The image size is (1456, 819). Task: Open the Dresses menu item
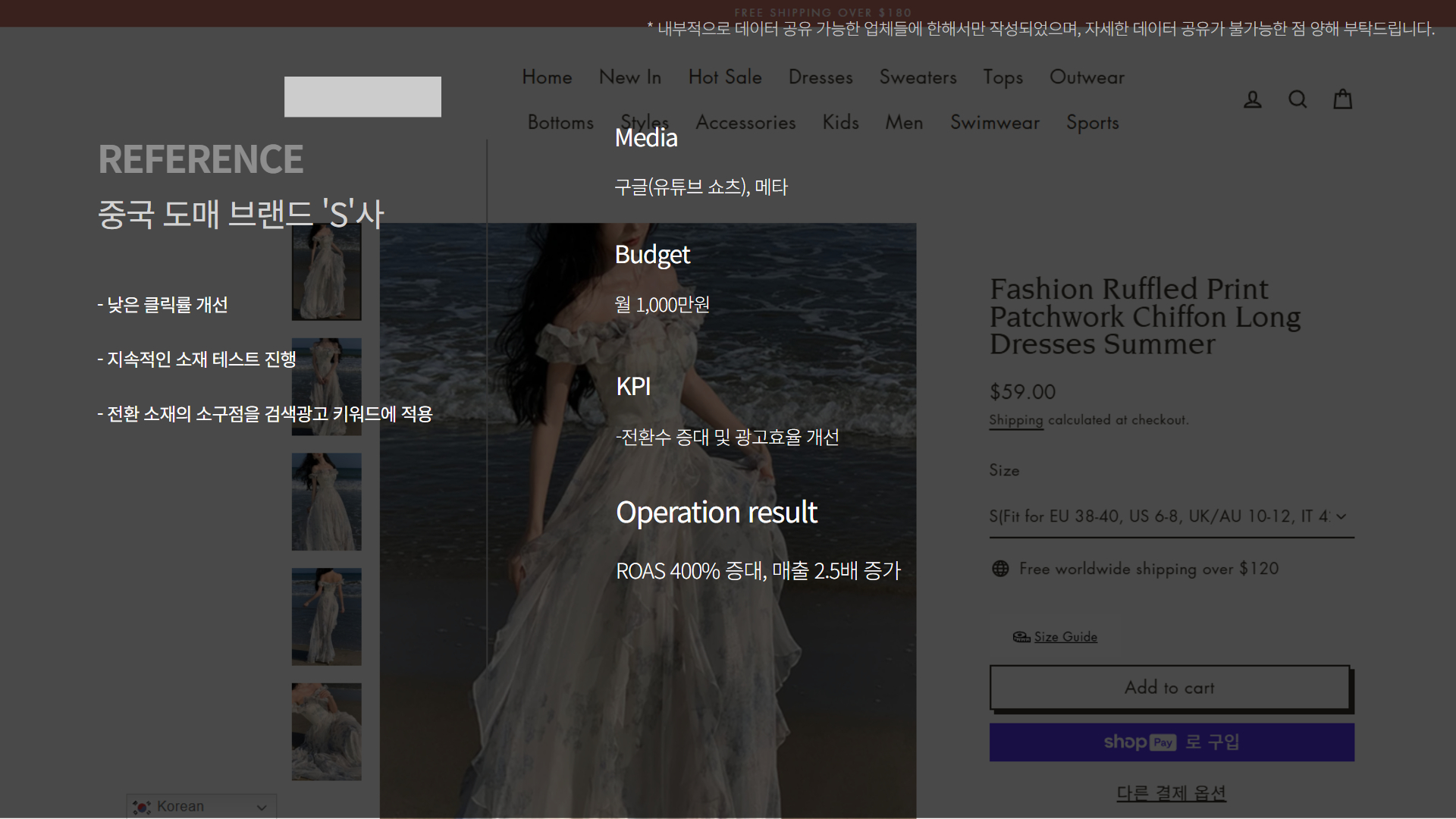820,77
